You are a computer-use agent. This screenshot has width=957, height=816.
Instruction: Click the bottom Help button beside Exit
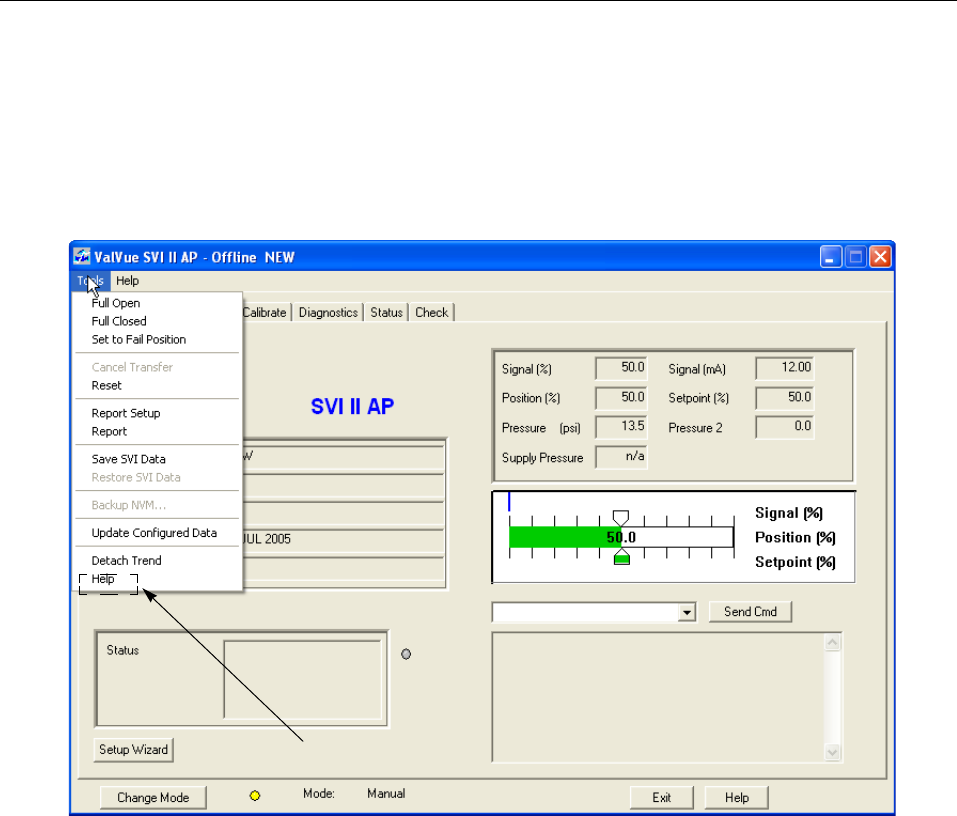[737, 798]
